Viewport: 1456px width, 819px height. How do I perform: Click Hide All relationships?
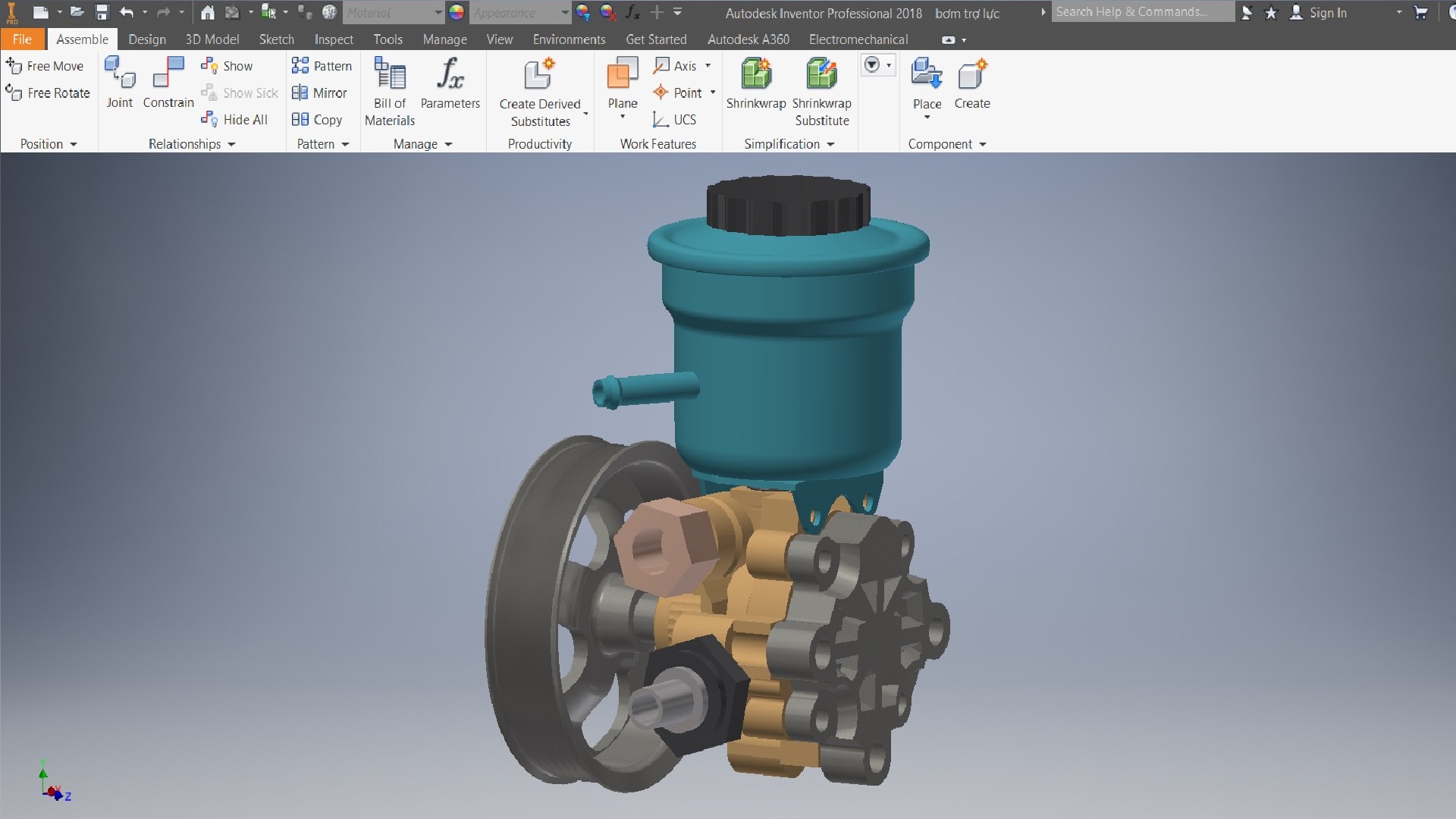tap(234, 120)
